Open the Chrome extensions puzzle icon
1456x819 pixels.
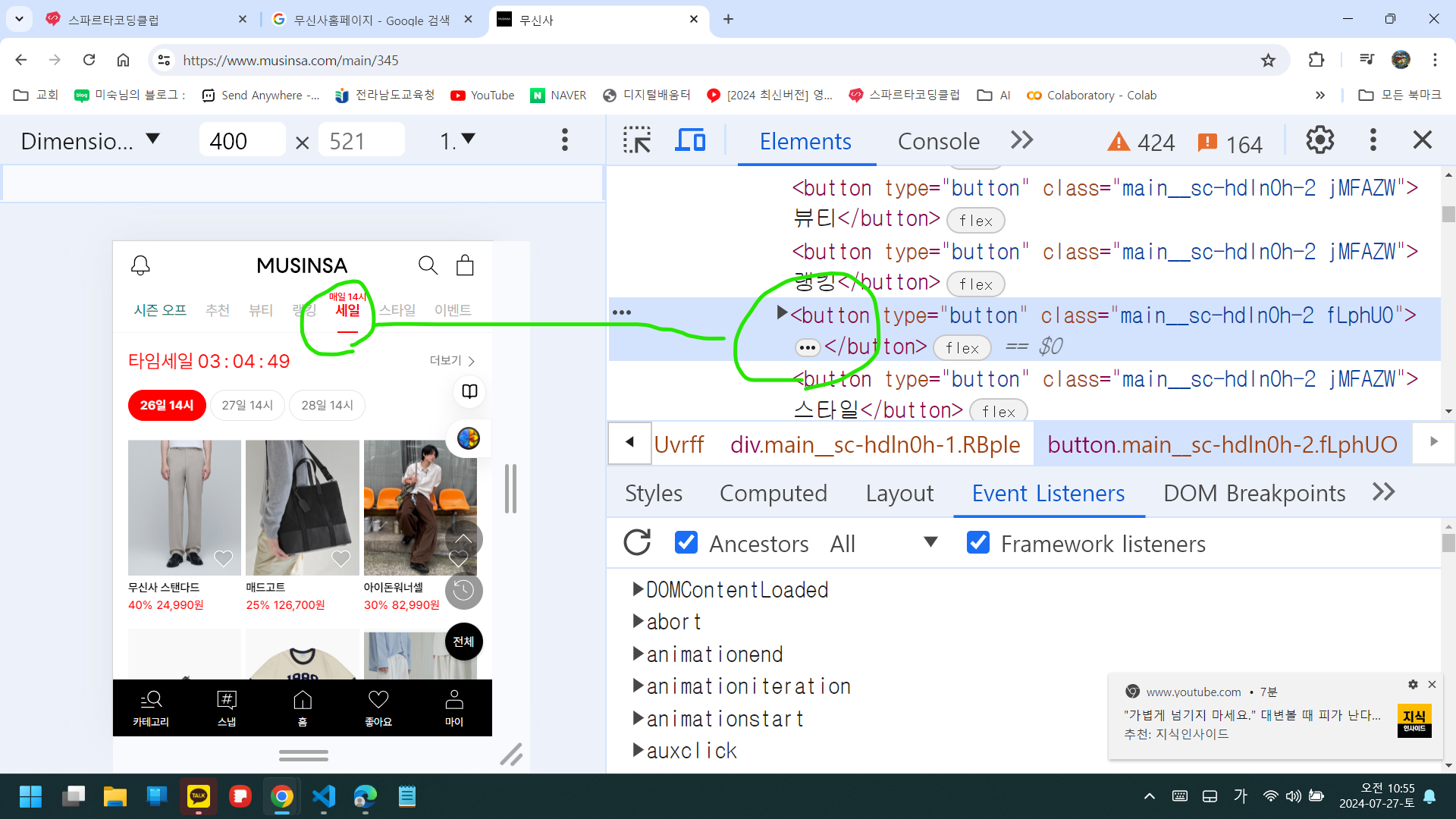click(1316, 60)
